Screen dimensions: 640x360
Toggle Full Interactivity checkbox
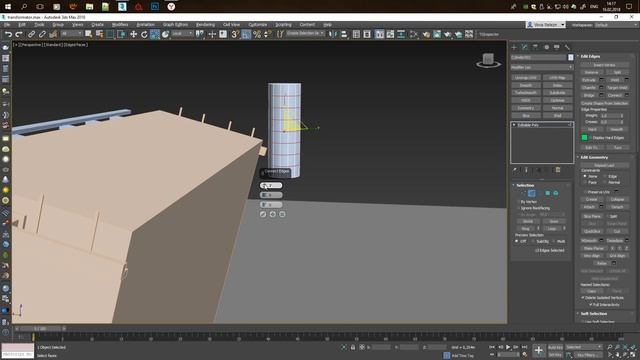pos(590,304)
